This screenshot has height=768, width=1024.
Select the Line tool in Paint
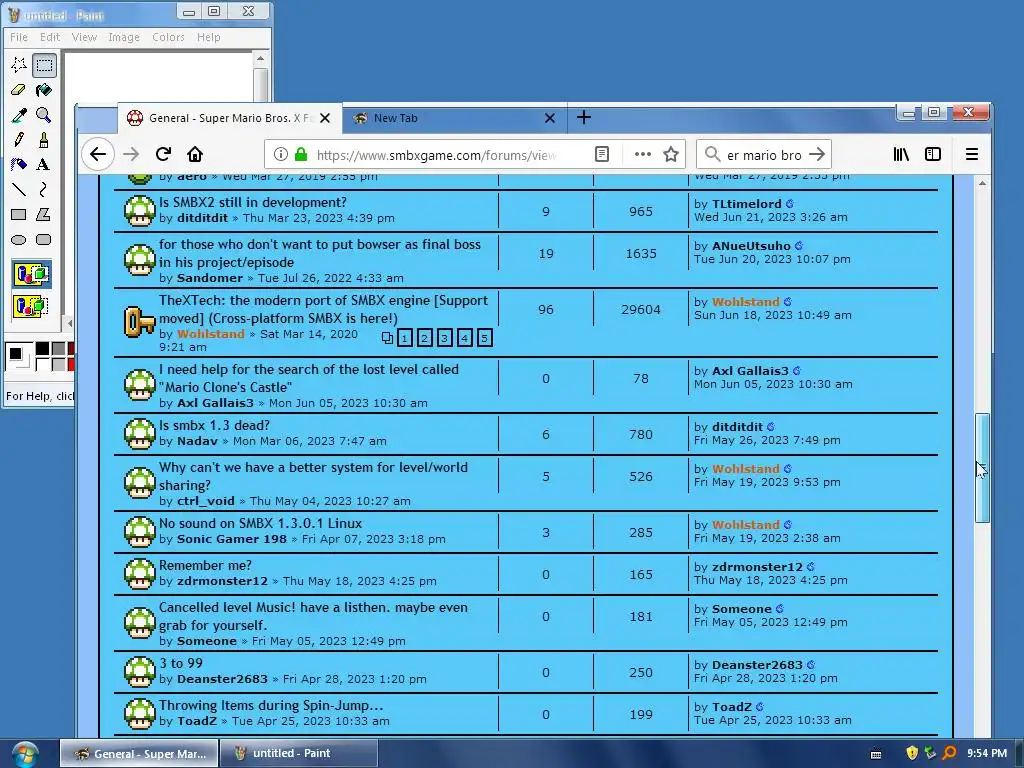(x=19, y=189)
